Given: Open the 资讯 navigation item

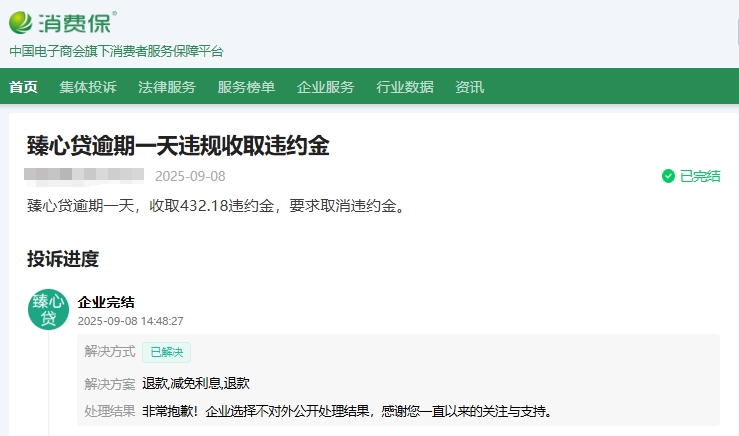Looking at the screenshot, I should pos(469,87).
